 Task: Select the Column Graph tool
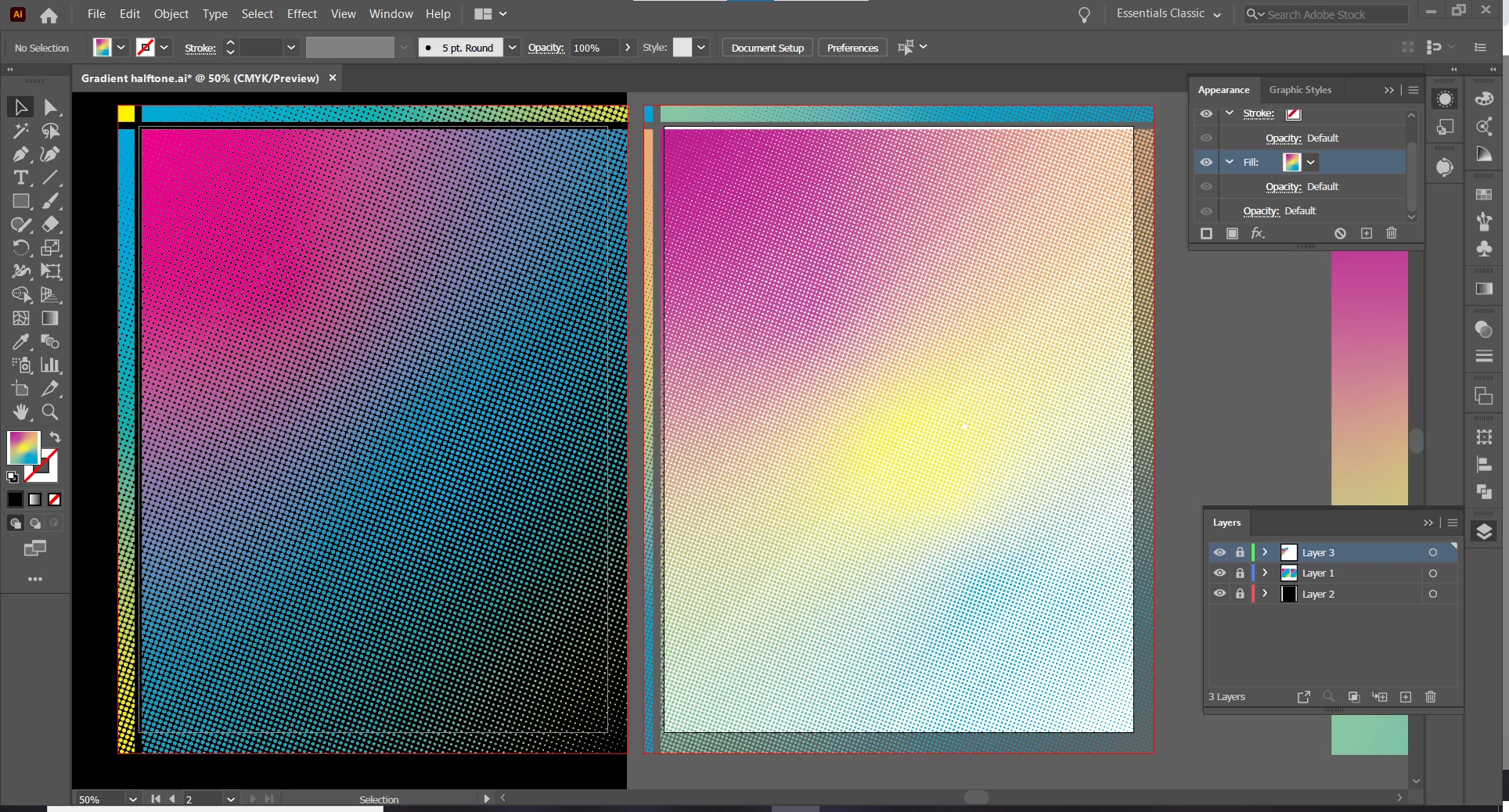coord(51,365)
